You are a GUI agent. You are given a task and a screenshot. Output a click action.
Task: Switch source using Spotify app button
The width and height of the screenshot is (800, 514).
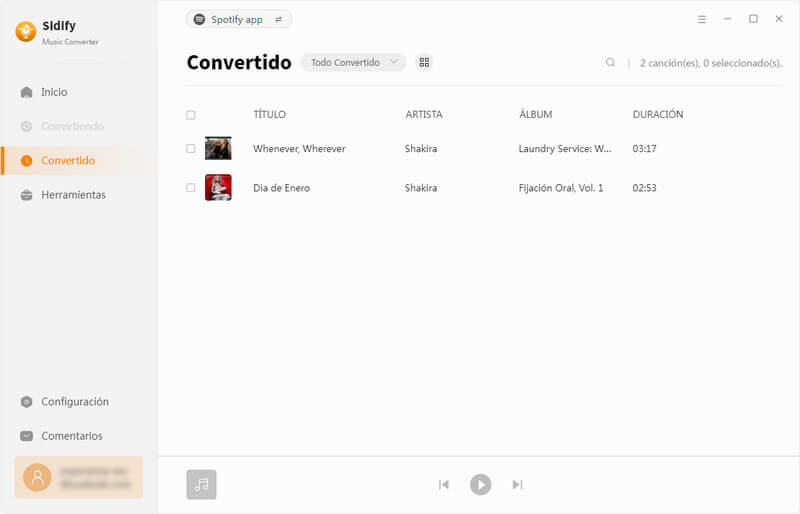[239, 19]
